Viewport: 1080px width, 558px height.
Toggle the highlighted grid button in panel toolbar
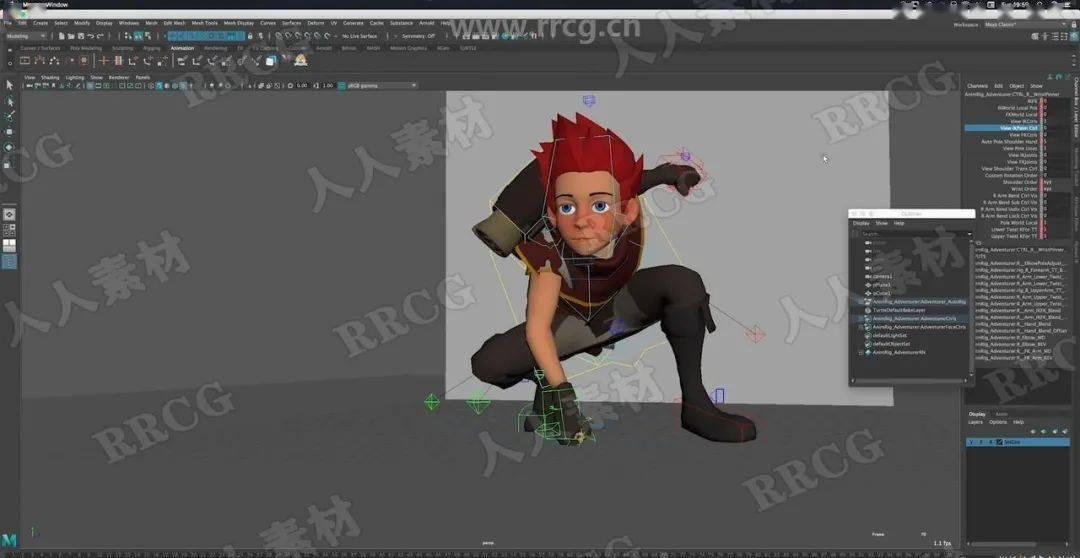pyautogui.click(x=90, y=85)
